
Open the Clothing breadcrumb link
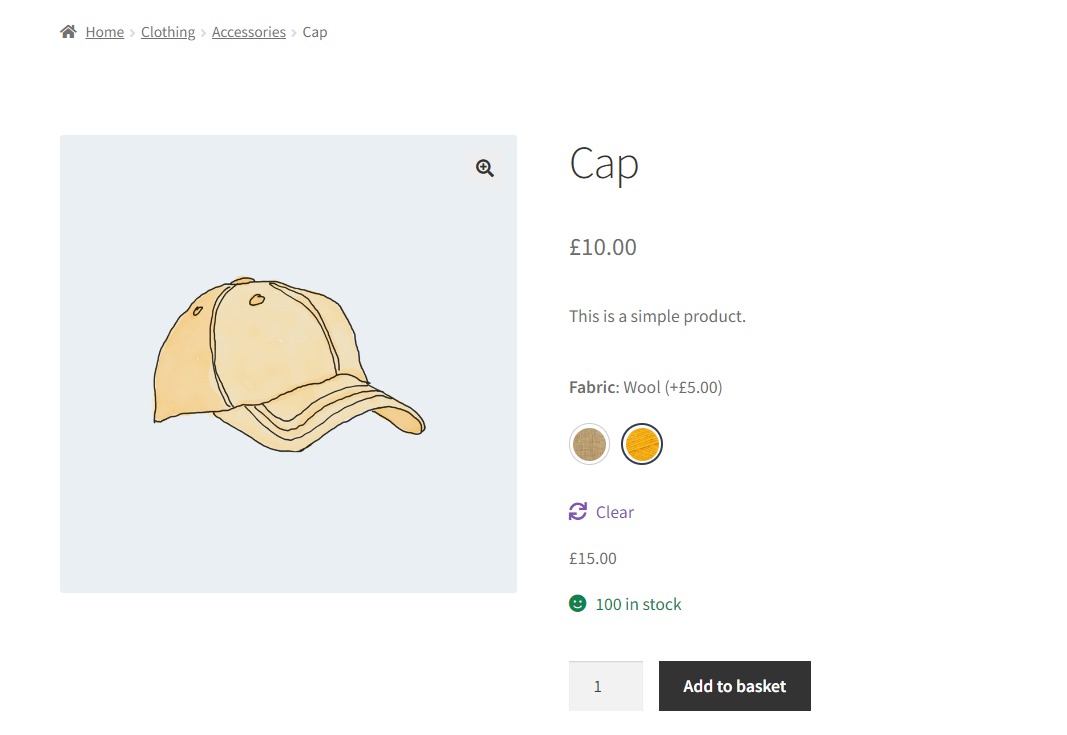pyautogui.click(x=167, y=32)
